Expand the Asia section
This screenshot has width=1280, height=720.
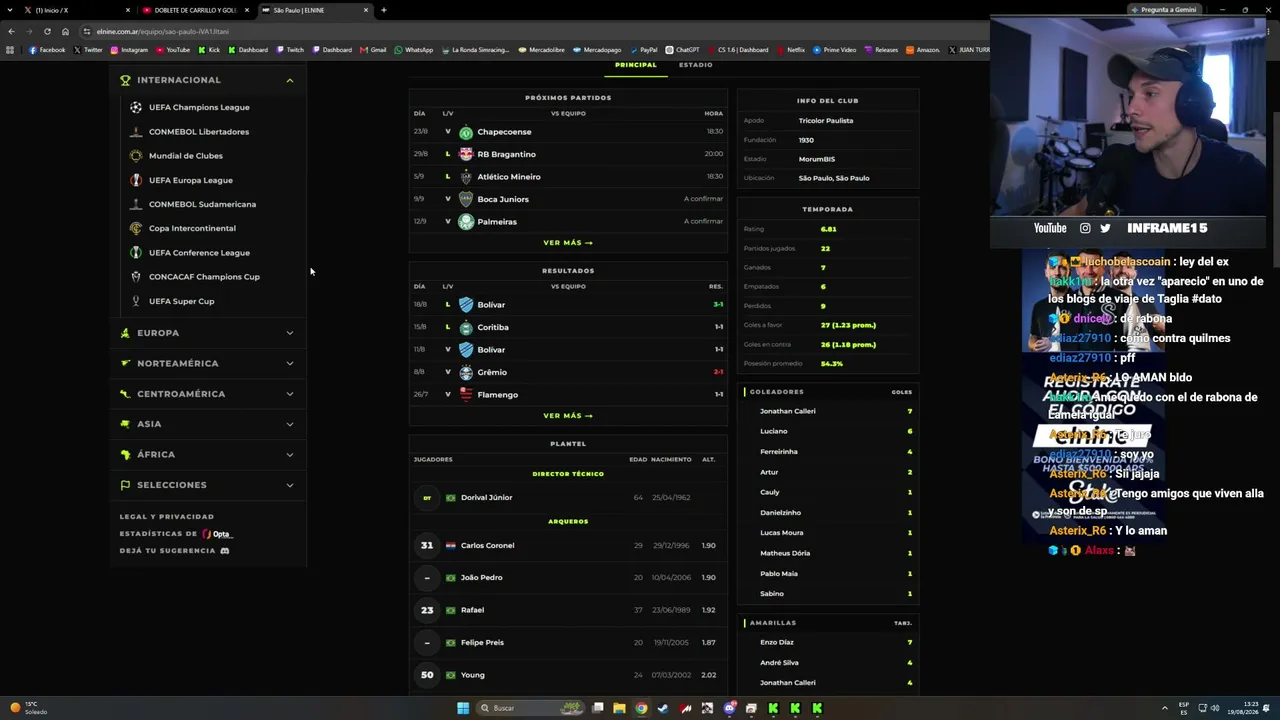[x=207, y=424]
